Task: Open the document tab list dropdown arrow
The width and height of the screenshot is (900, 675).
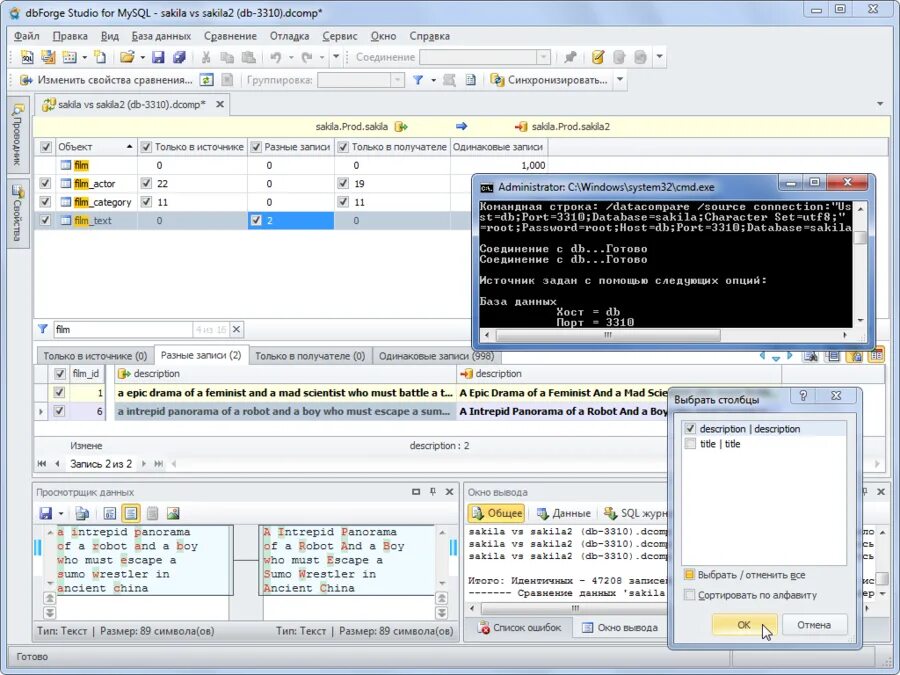Action: [880, 104]
